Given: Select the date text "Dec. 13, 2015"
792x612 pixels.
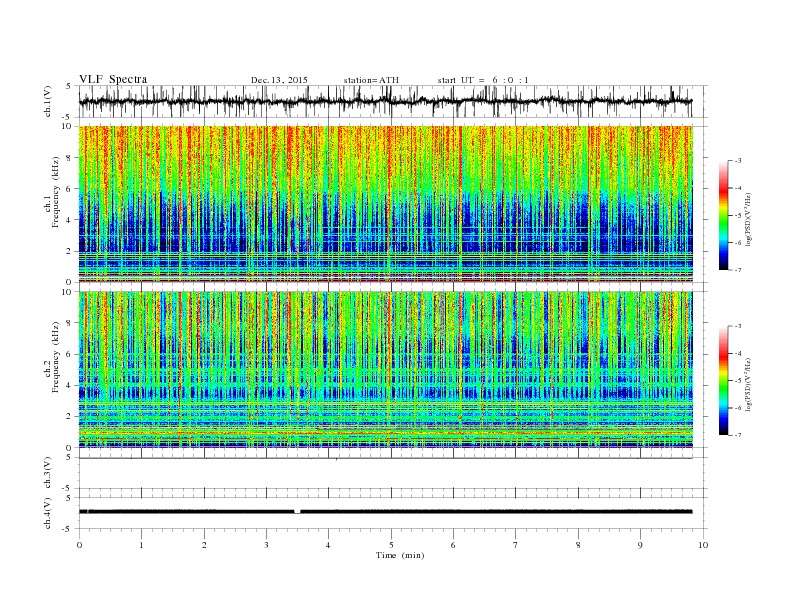Looking at the screenshot, I should point(279,80).
